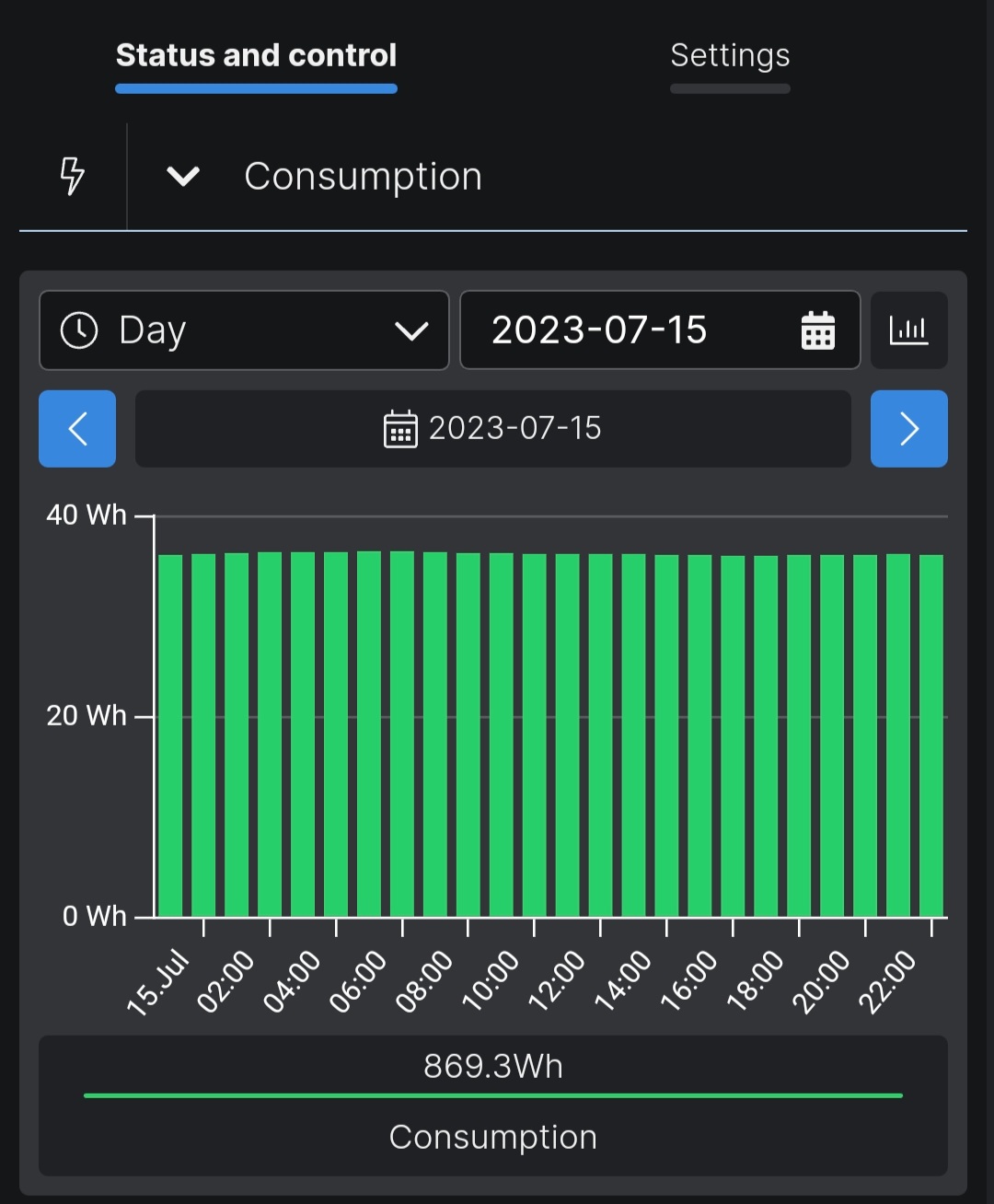Click the 869.3Wh total value

493,1066
